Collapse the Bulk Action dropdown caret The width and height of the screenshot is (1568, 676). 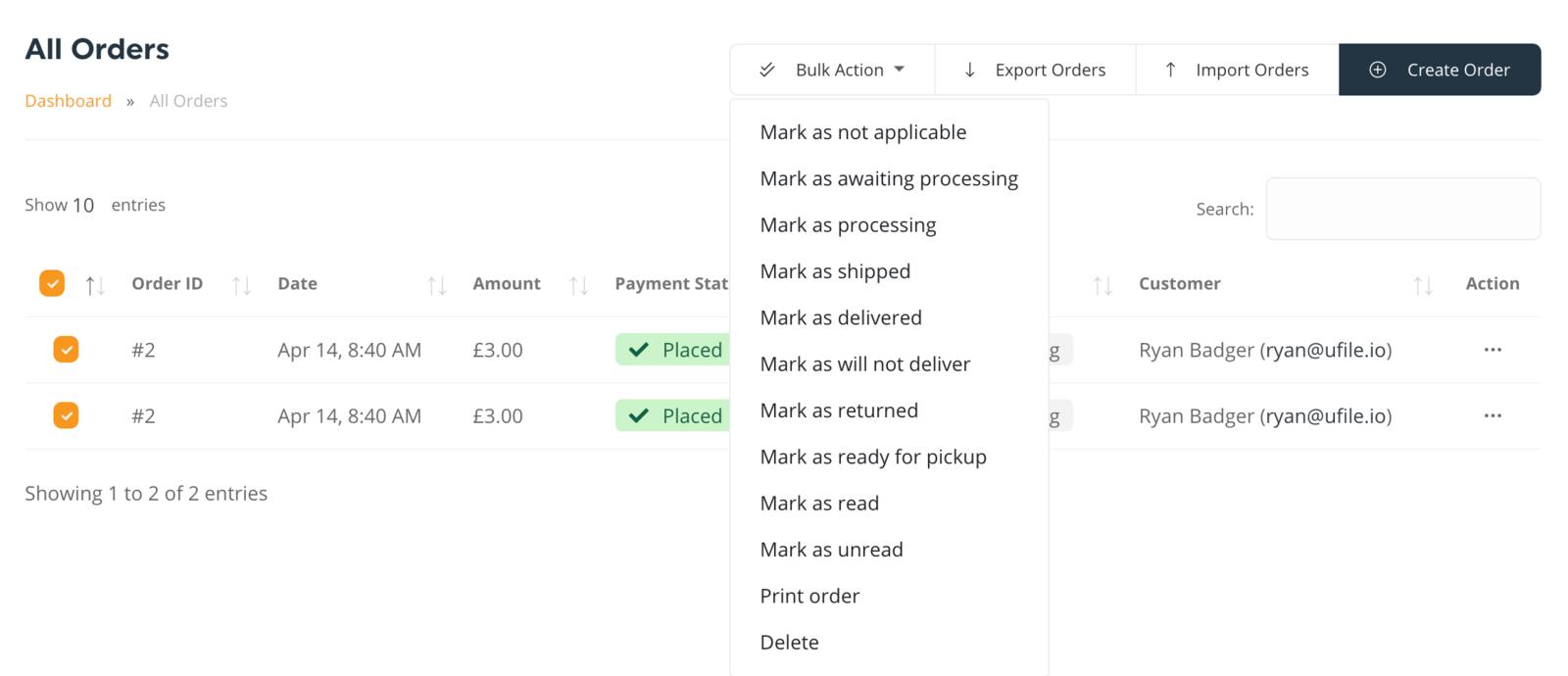900,70
